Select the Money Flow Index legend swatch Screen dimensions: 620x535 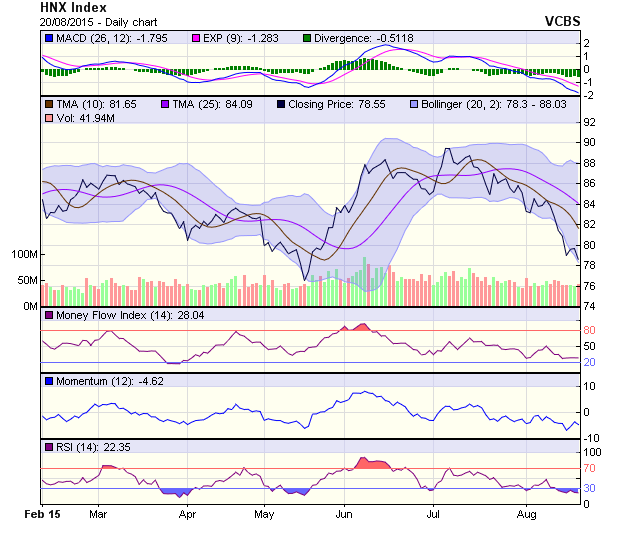[x=48, y=317]
